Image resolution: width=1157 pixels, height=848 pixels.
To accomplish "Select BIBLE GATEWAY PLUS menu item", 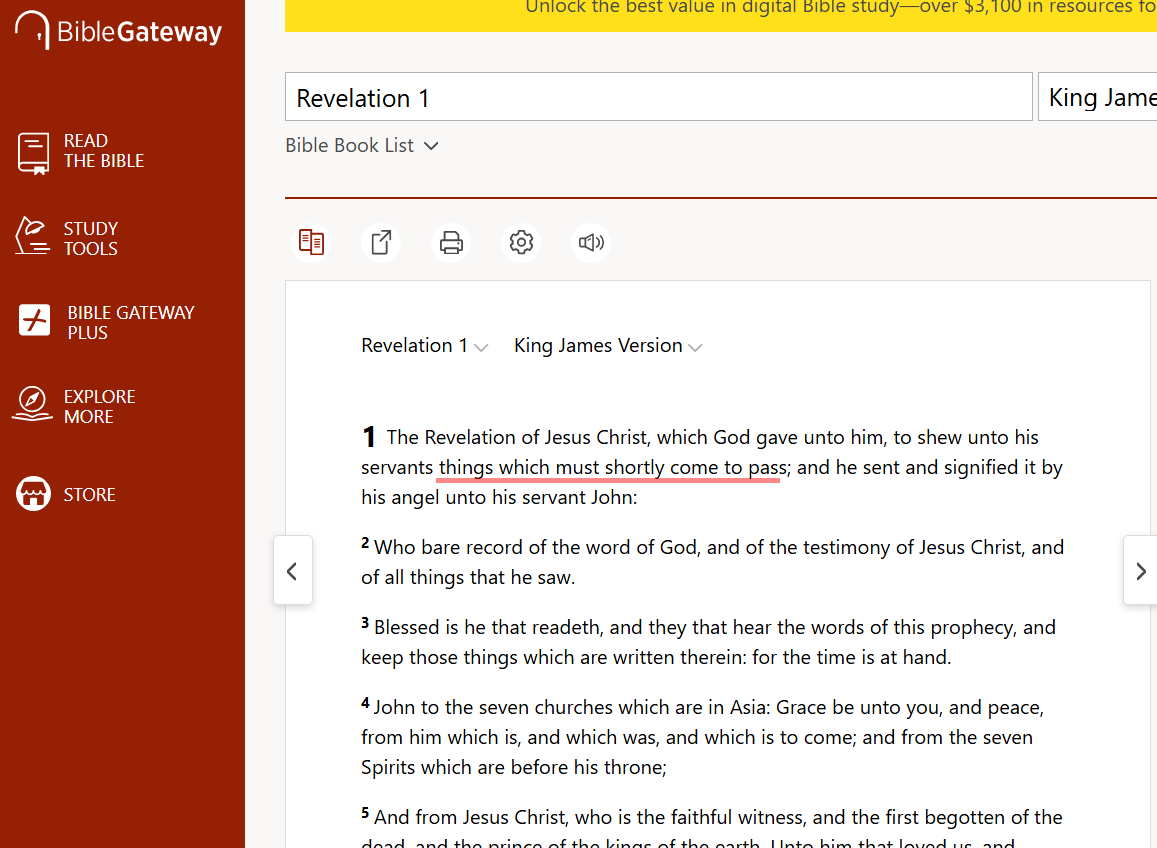I will 131,323.
